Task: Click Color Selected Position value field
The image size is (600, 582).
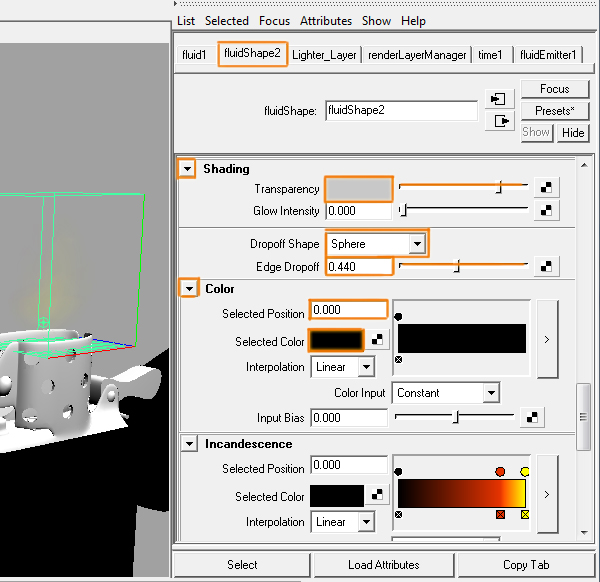Action: pyautogui.click(x=349, y=310)
